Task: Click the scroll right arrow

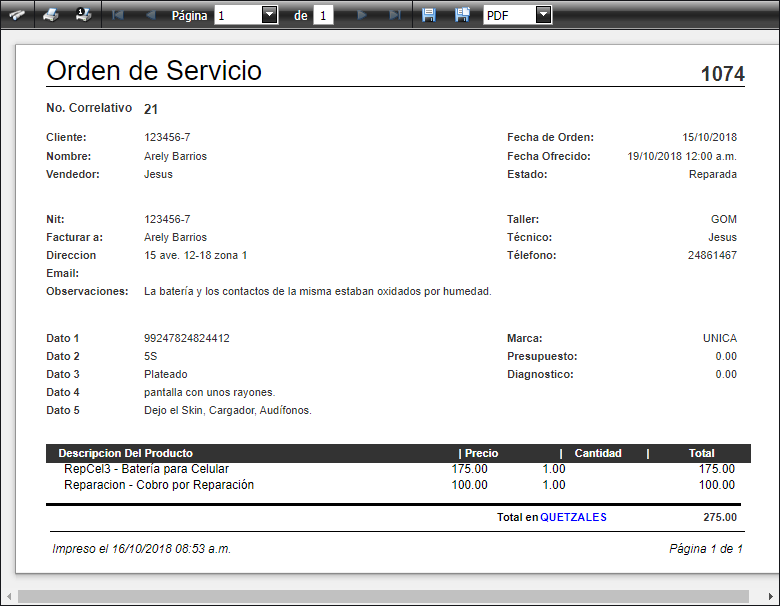Action: click(x=771, y=596)
